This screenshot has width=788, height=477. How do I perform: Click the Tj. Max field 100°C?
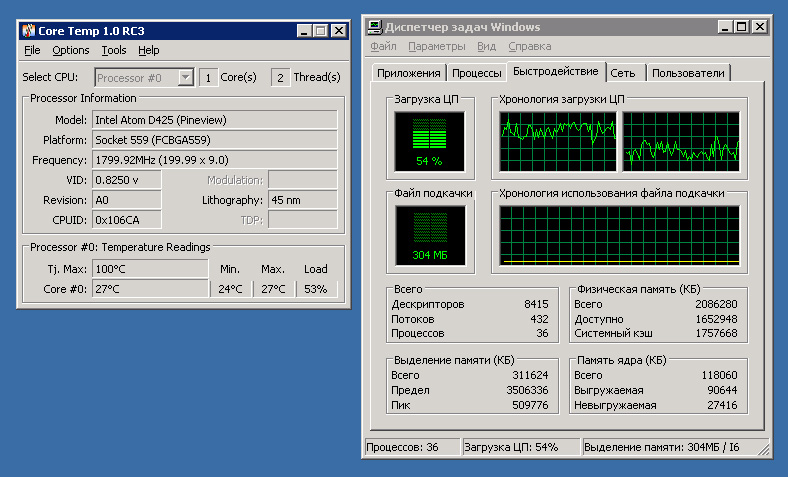[x=150, y=269]
